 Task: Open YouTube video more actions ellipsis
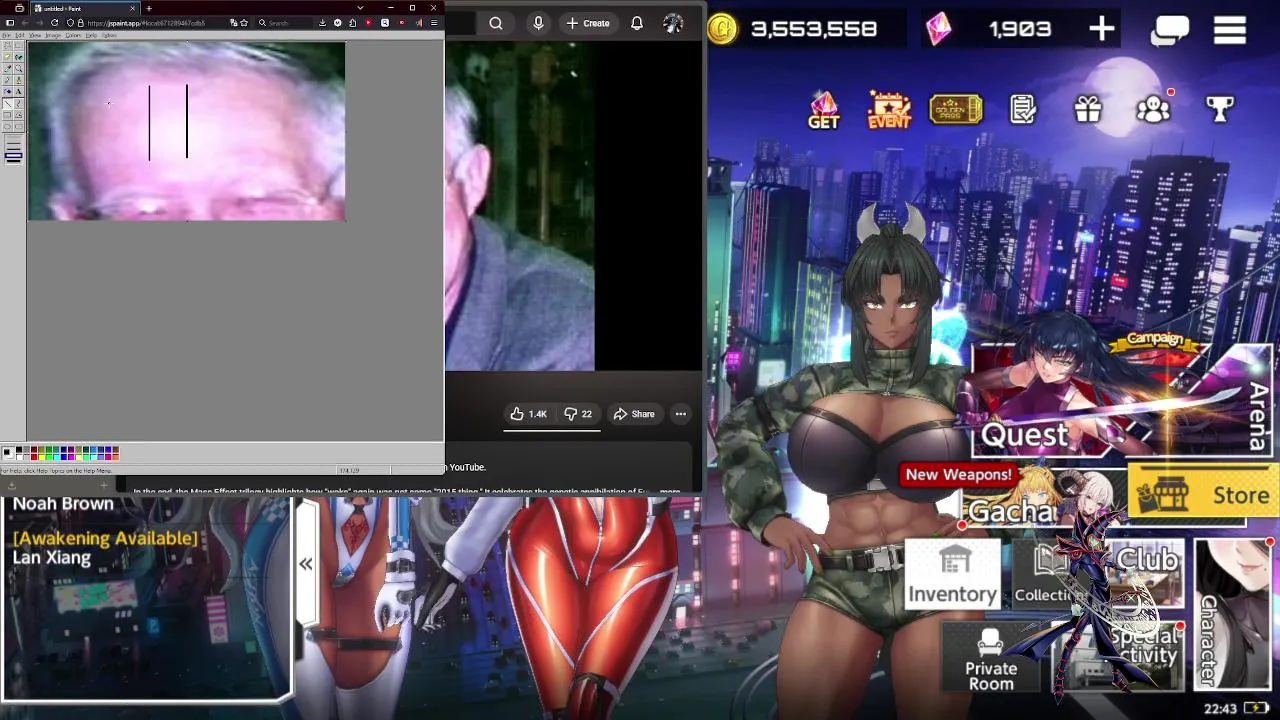(x=680, y=414)
